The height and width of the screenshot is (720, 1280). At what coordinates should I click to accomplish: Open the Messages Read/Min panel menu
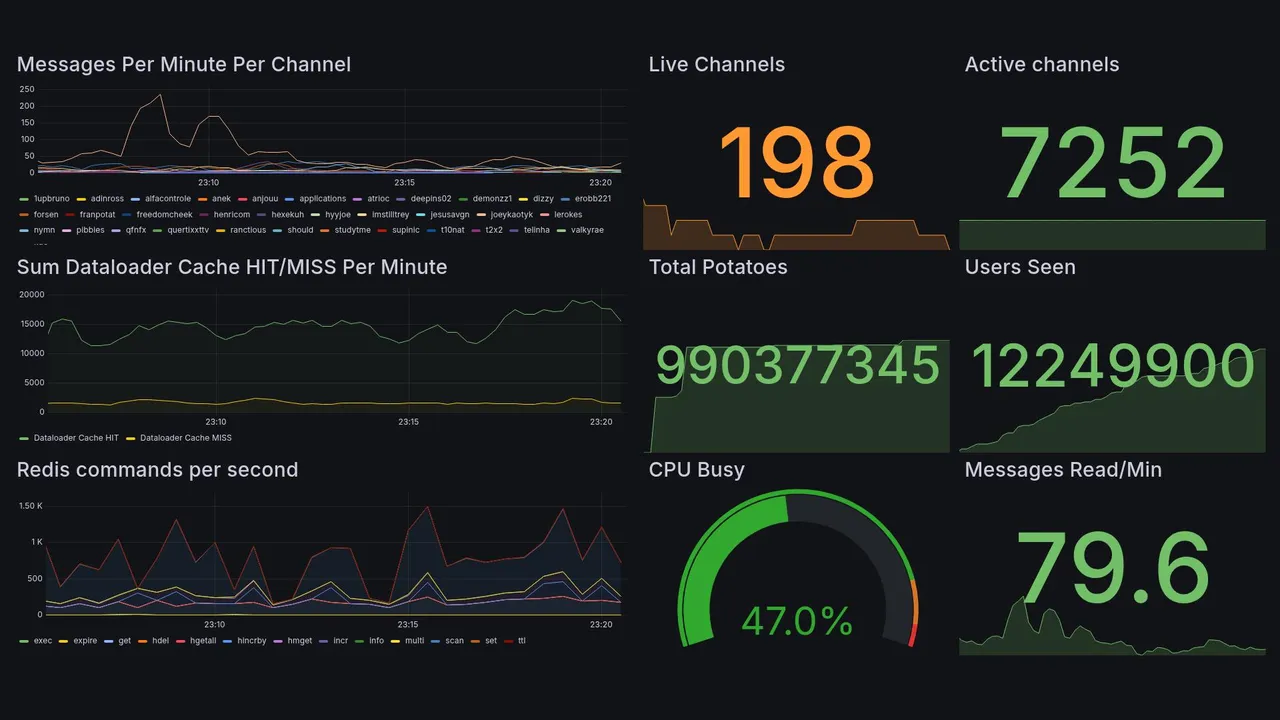(1063, 470)
